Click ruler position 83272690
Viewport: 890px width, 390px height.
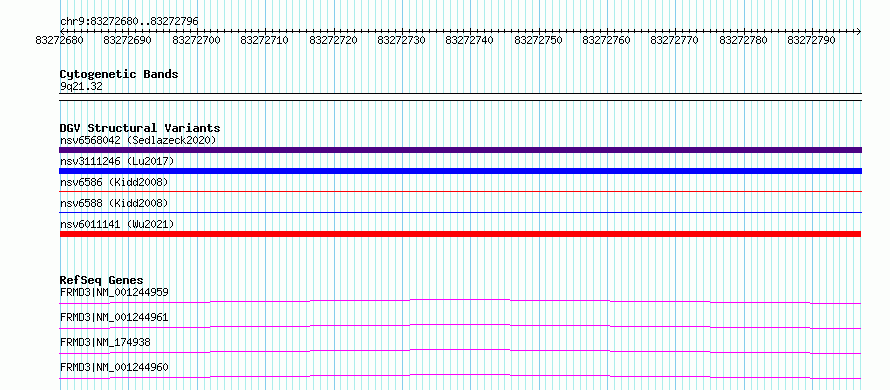pyautogui.click(x=127, y=40)
